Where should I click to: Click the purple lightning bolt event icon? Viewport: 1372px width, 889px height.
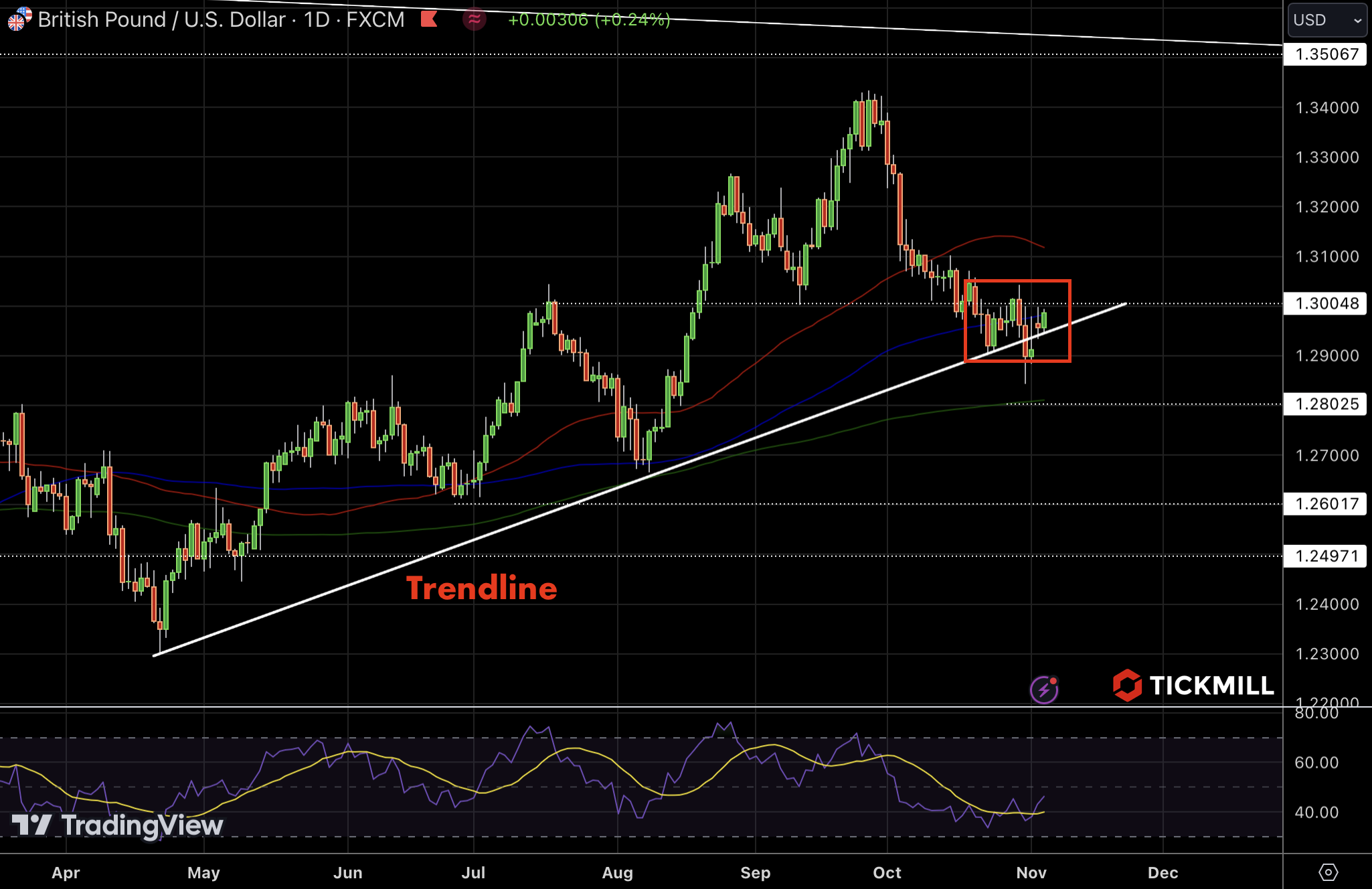click(x=1044, y=690)
